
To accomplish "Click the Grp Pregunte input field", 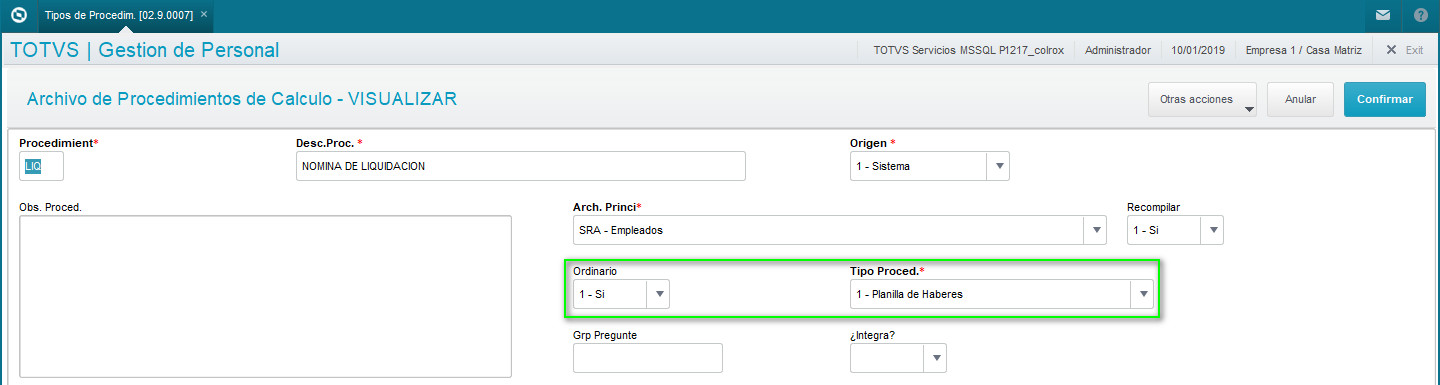I will (648, 358).
